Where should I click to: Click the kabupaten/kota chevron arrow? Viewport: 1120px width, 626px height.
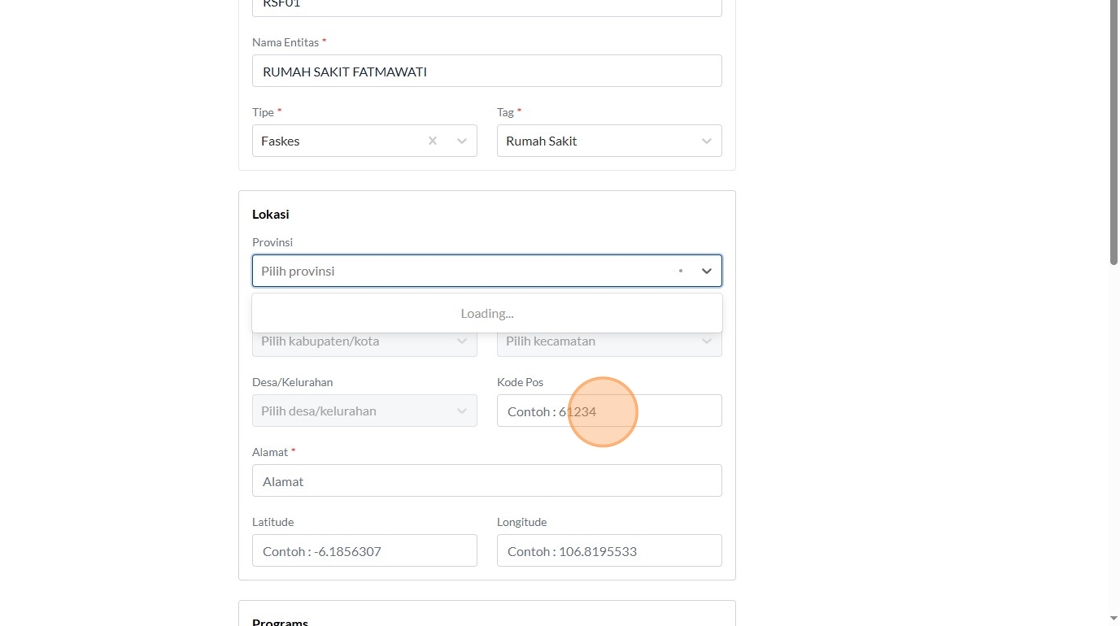click(462, 341)
